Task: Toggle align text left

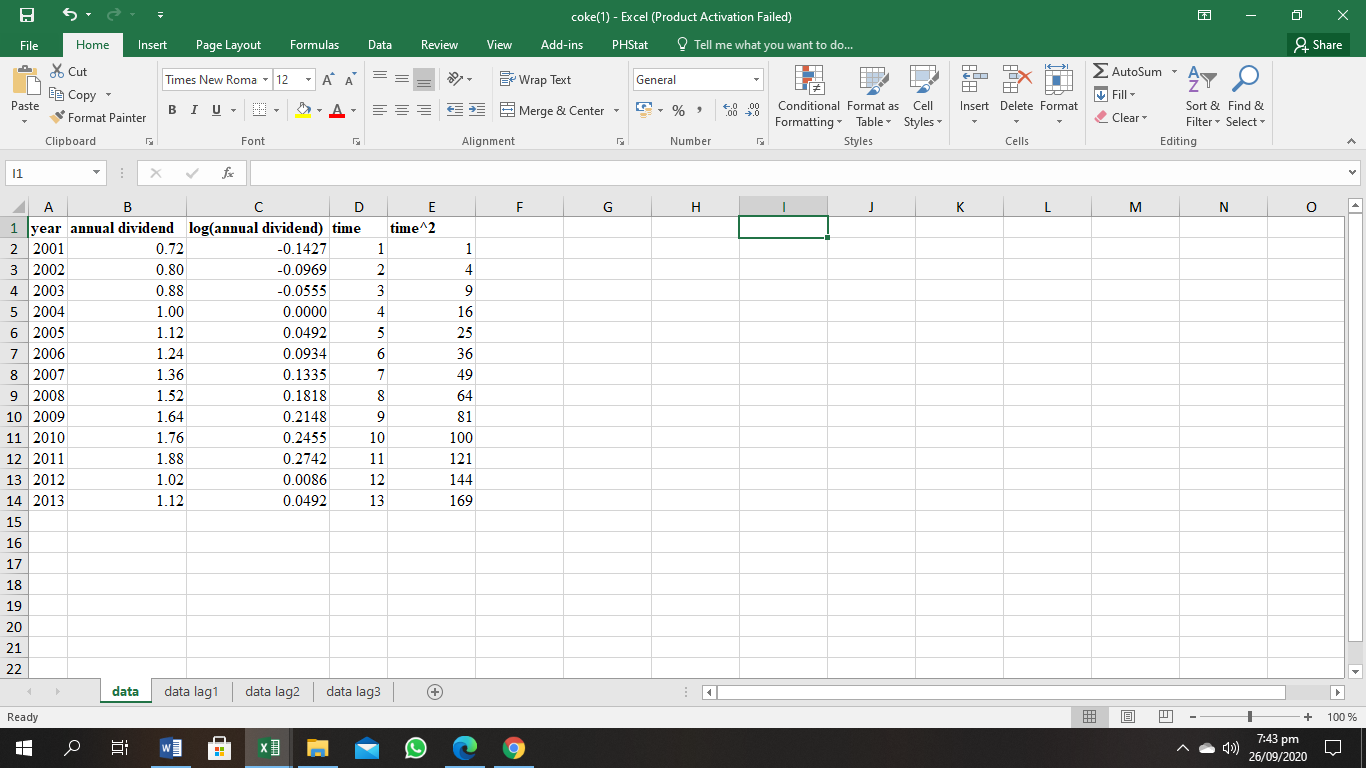Action: tap(380, 110)
